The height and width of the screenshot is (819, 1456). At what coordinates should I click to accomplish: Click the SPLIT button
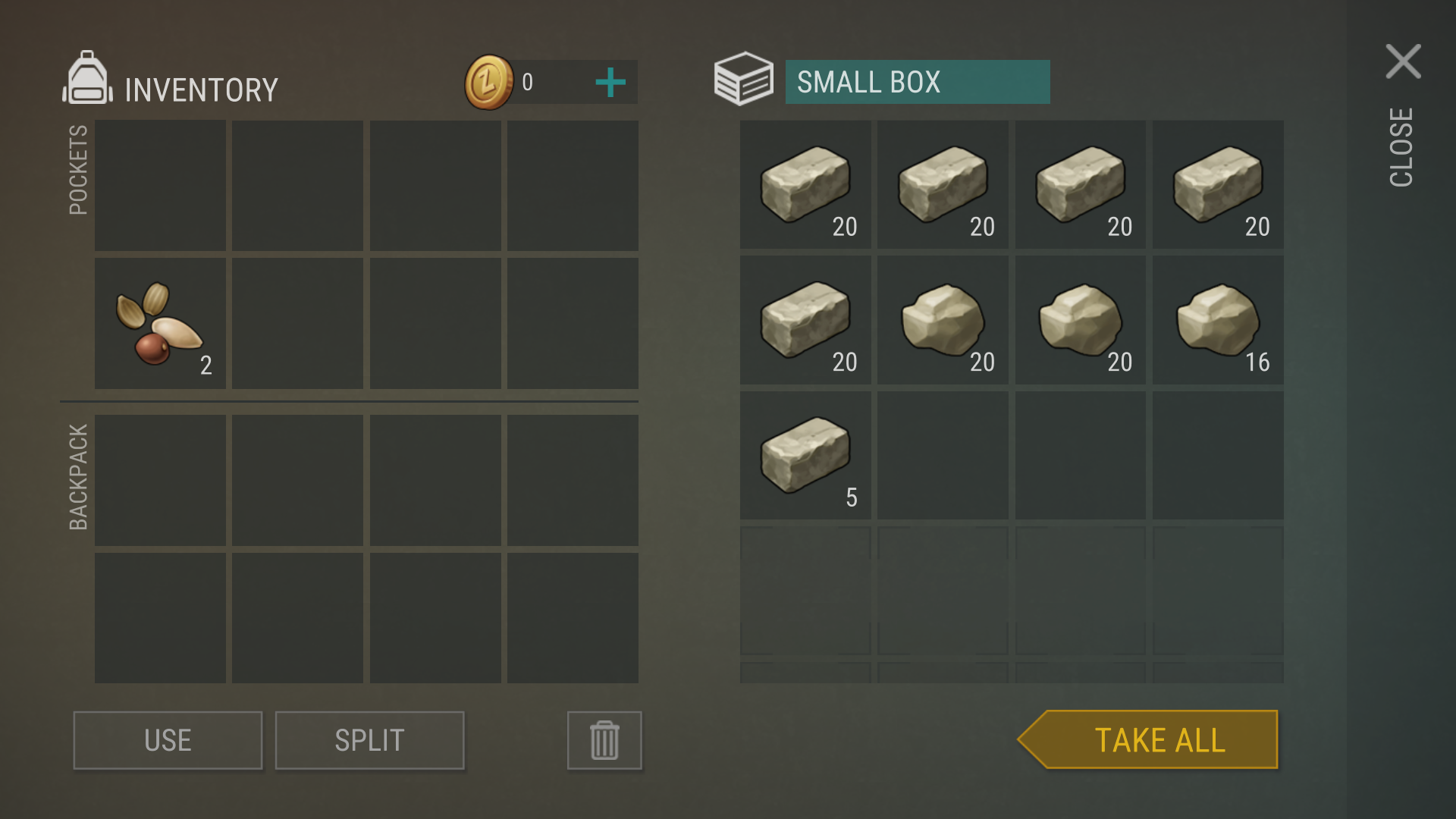[x=369, y=740]
